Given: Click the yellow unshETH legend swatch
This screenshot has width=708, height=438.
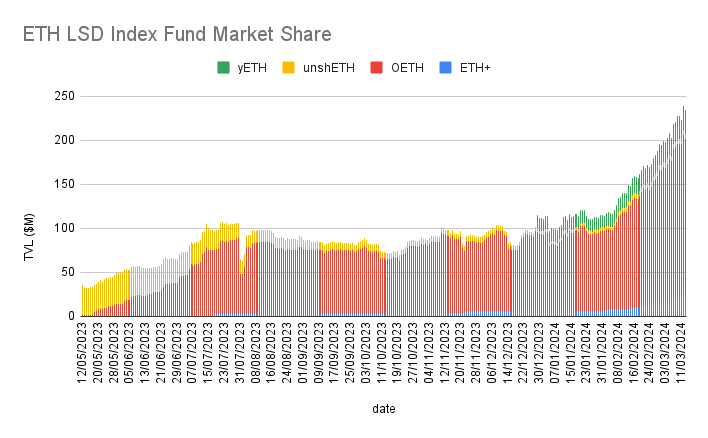Looking at the screenshot, I should pyautogui.click(x=287, y=68).
